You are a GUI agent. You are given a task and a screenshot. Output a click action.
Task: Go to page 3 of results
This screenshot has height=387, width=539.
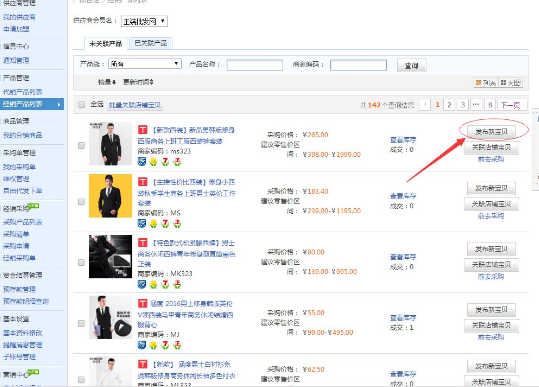pyautogui.click(x=463, y=104)
